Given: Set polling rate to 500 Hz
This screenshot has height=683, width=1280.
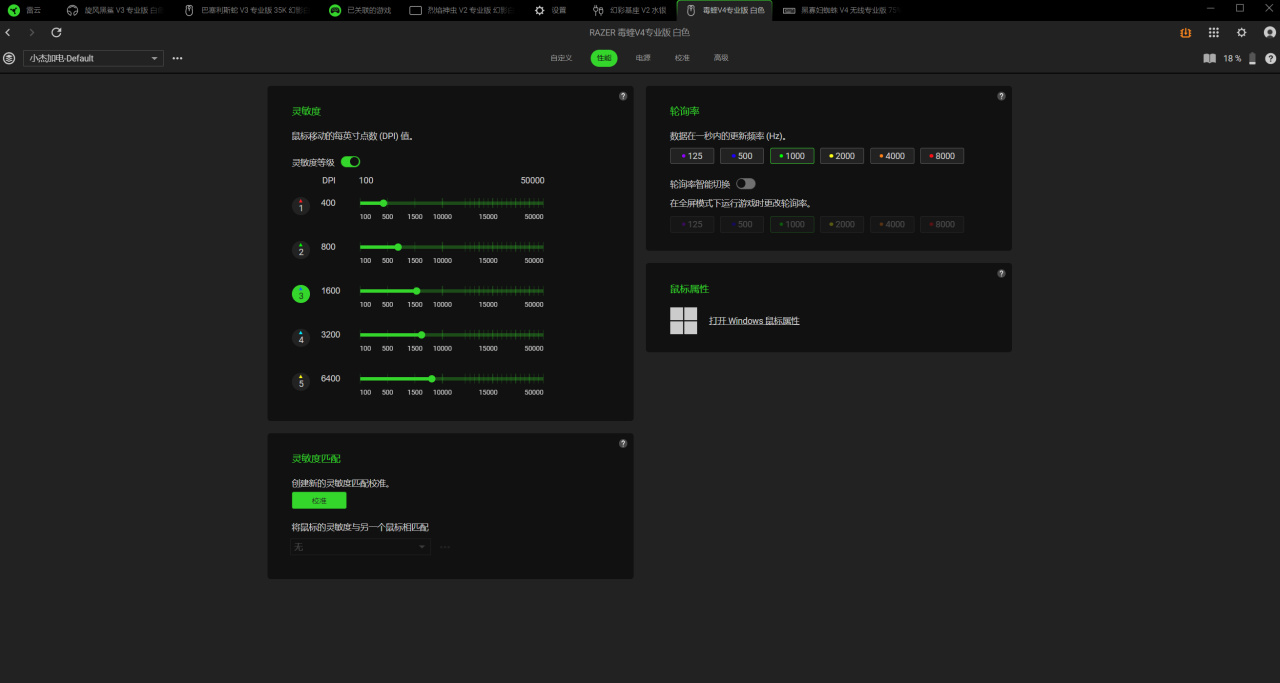Looking at the screenshot, I should pyautogui.click(x=742, y=156).
